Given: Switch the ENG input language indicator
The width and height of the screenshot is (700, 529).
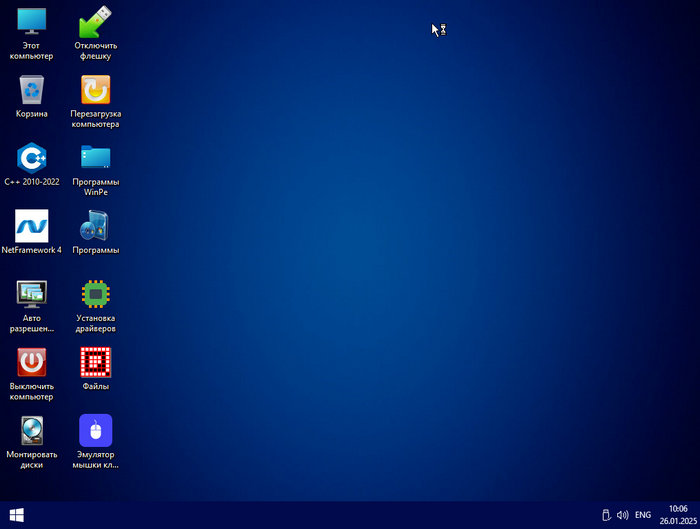Looking at the screenshot, I should coord(643,515).
